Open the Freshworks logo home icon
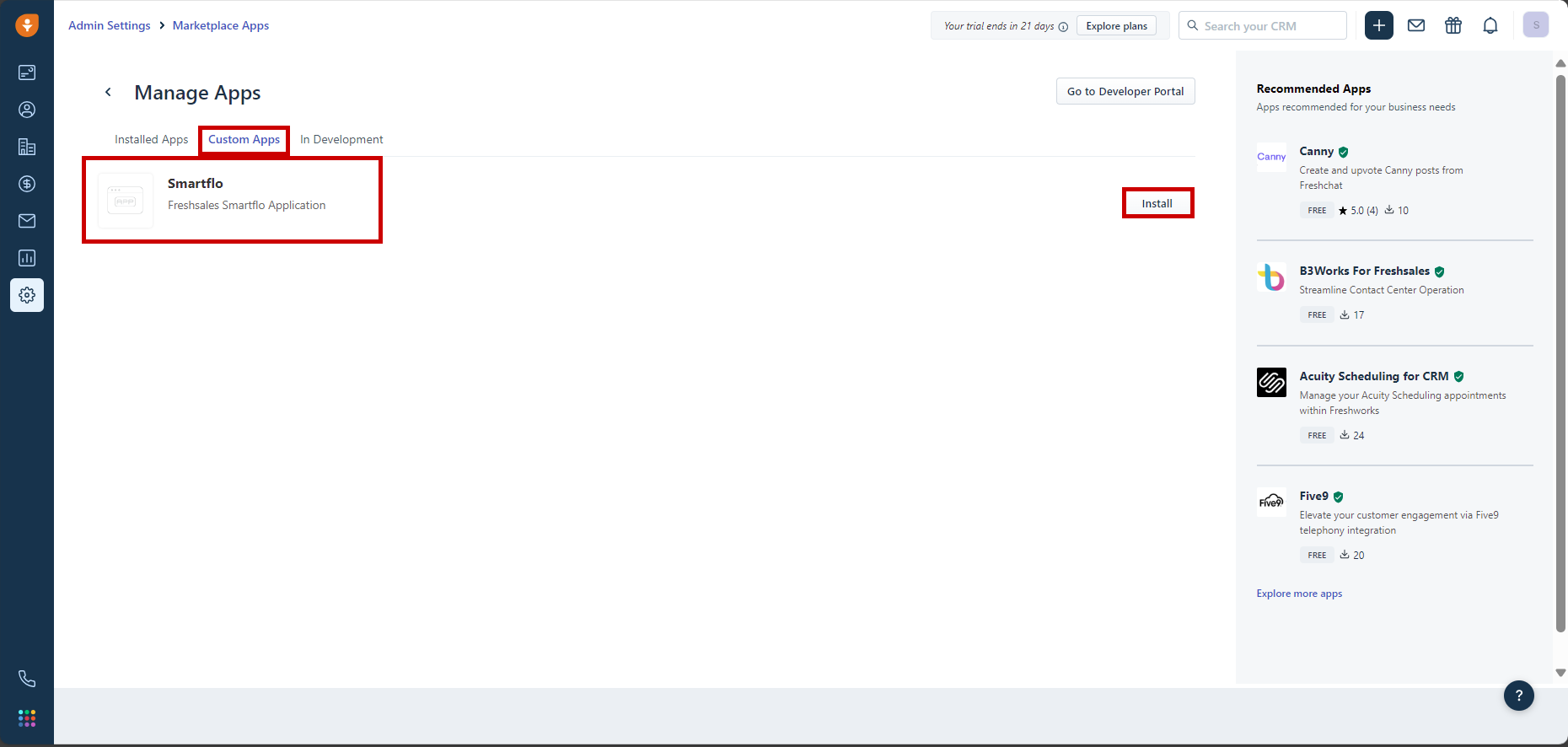The image size is (1568, 747). click(27, 25)
